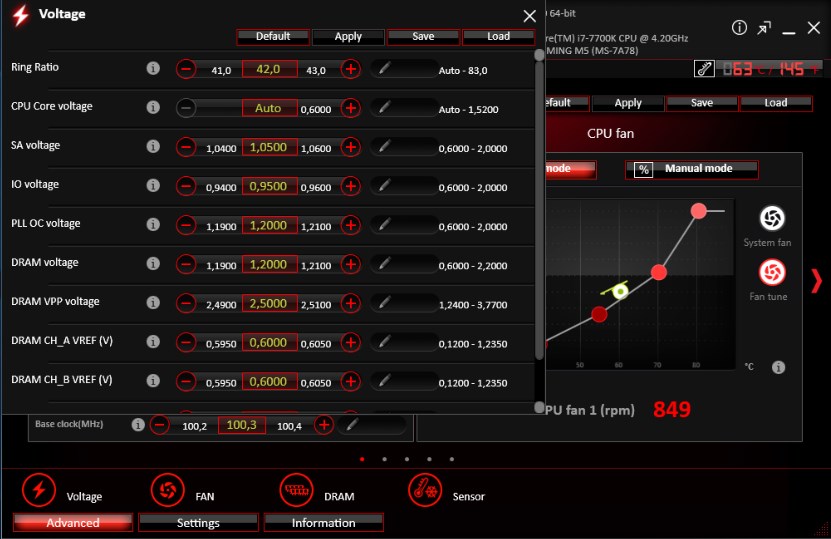Image resolution: width=831 pixels, height=539 pixels.
Task: Click info icon beside the °C label
Action: (x=778, y=367)
